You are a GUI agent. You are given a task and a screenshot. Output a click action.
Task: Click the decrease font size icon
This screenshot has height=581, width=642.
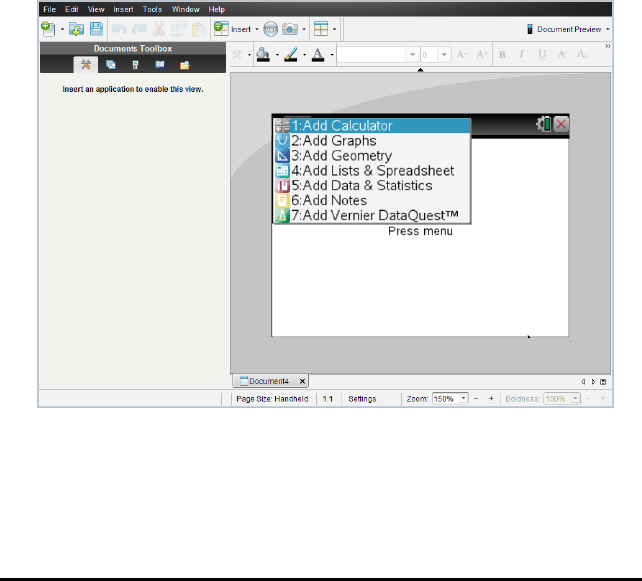click(482, 54)
